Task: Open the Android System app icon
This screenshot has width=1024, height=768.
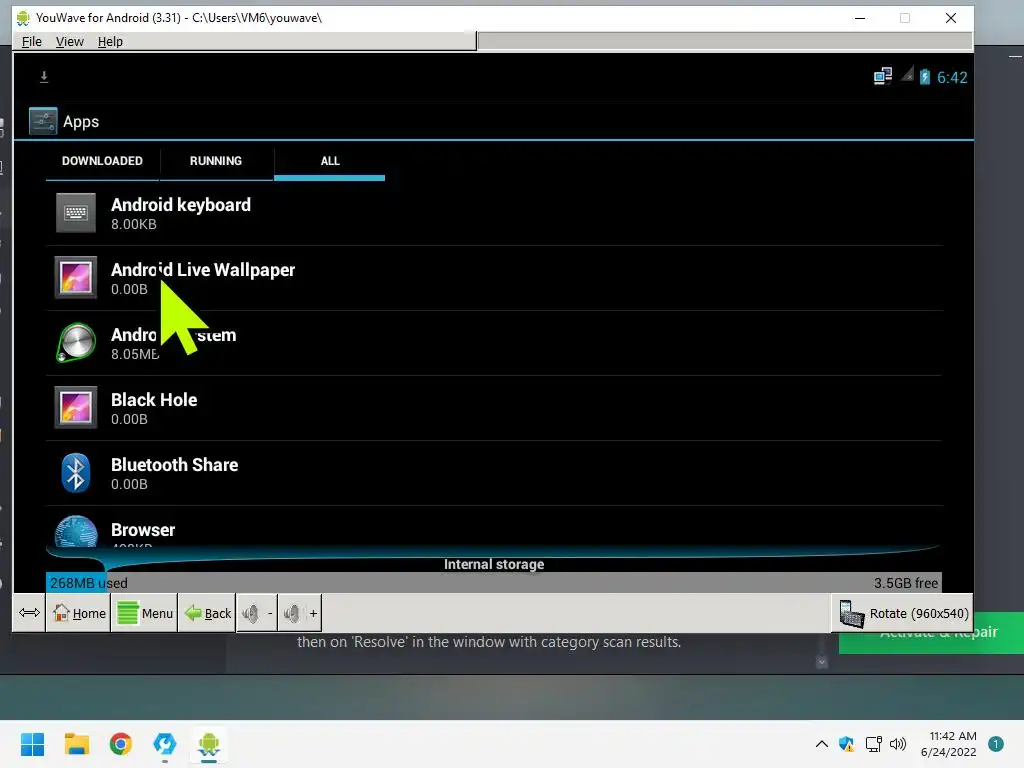Action: tap(76, 342)
